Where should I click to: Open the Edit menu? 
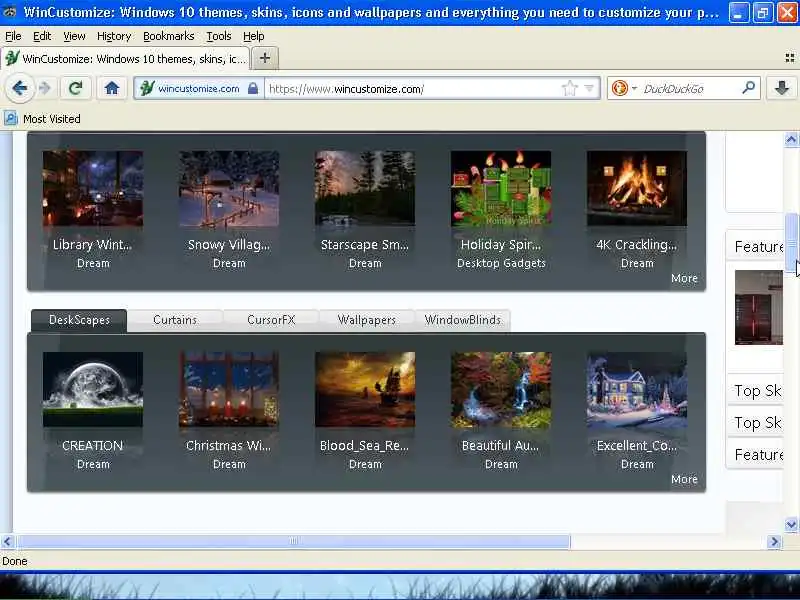click(42, 36)
